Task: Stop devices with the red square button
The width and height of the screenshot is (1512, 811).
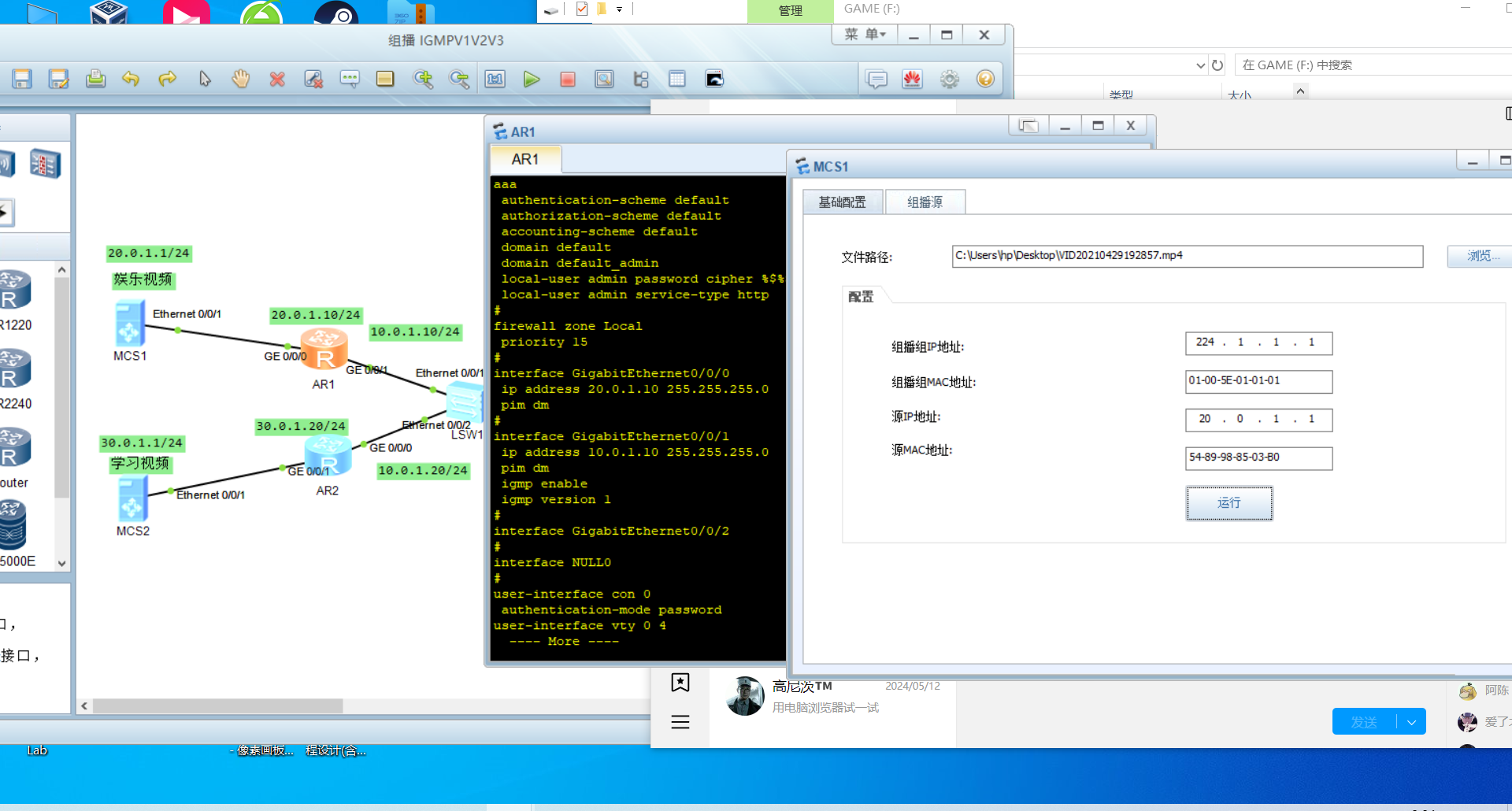Action: (568, 79)
